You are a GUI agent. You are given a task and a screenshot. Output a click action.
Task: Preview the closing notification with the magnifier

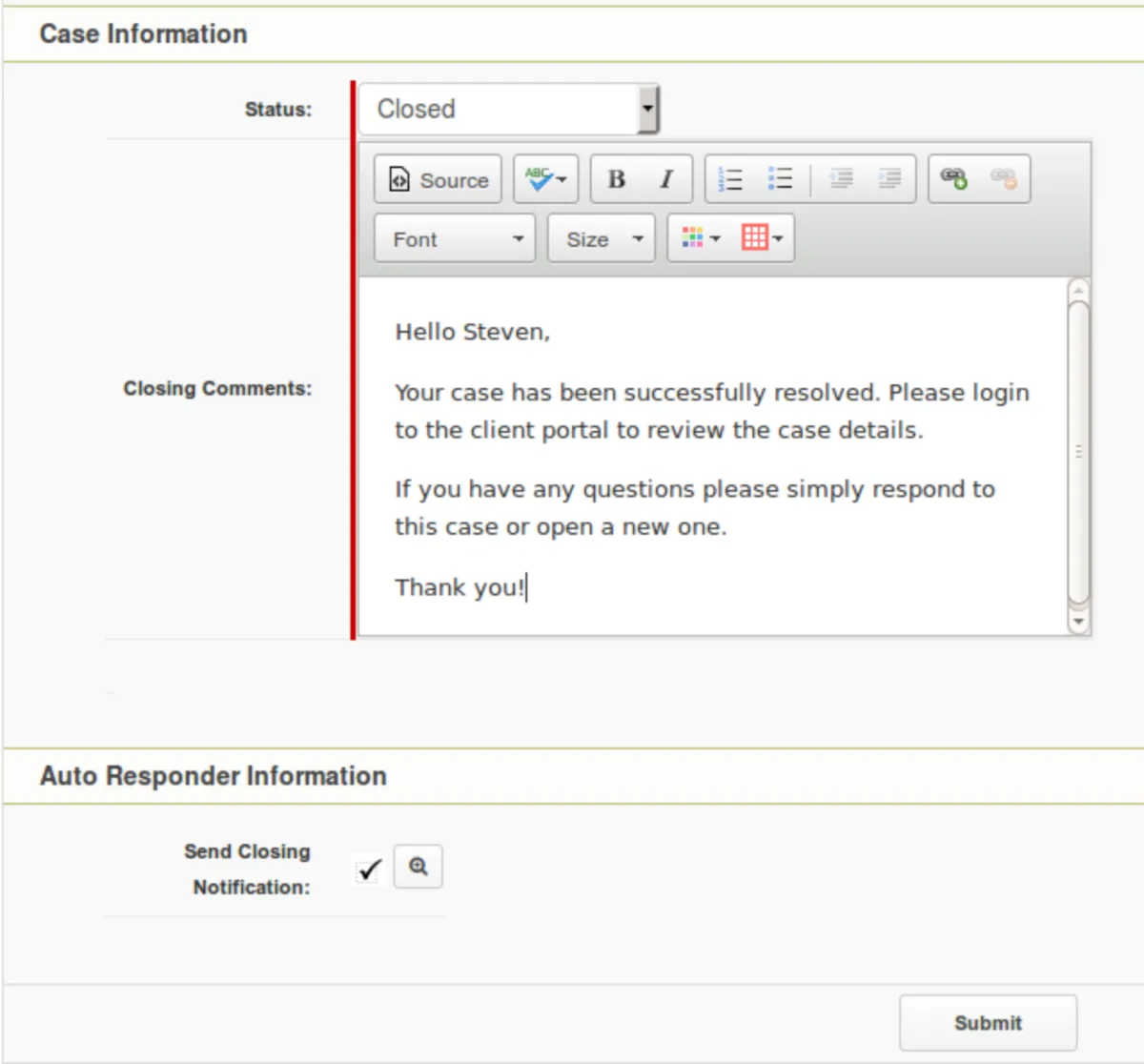pyautogui.click(x=419, y=867)
